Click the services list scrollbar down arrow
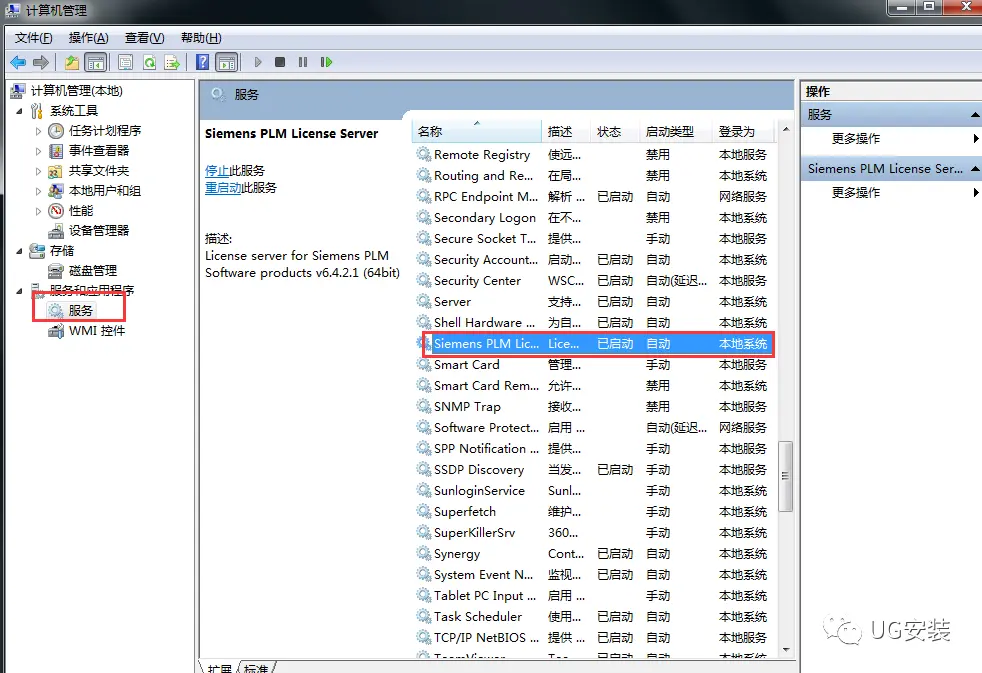982x673 pixels. click(786, 650)
